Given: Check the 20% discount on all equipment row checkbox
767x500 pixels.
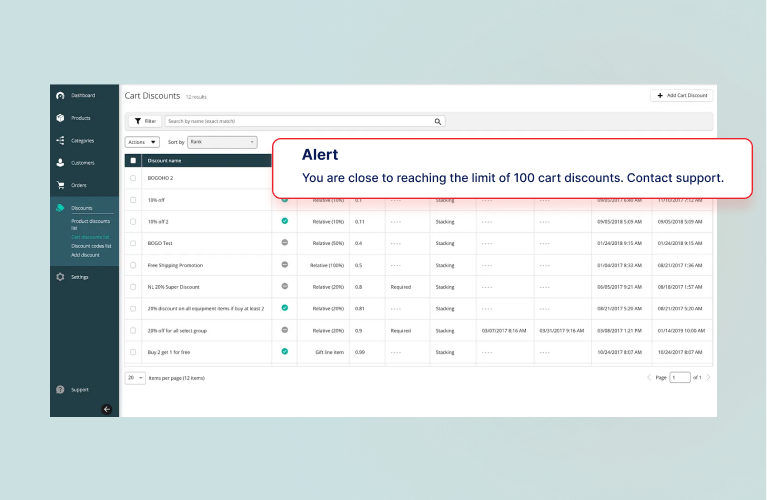Looking at the screenshot, I should coord(133,309).
